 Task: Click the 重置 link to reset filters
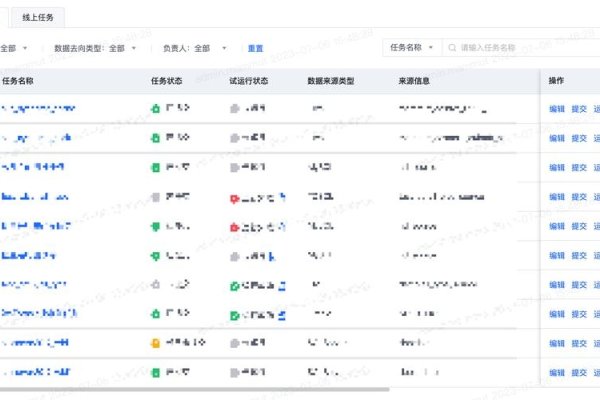click(x=256, y=47)
